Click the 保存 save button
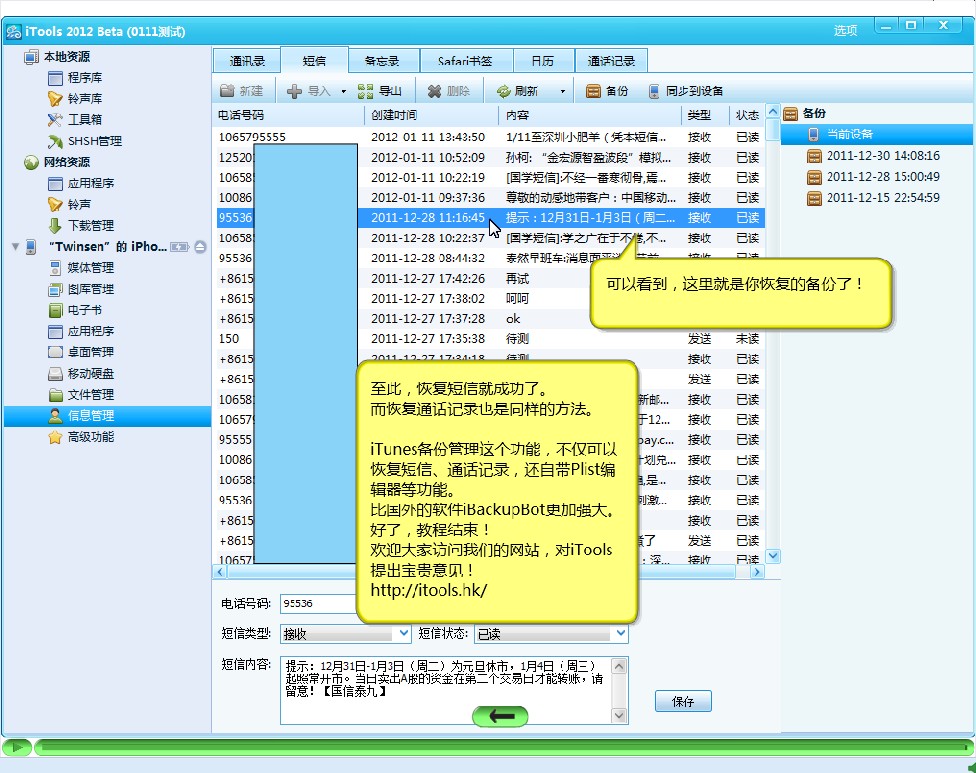 683,701
